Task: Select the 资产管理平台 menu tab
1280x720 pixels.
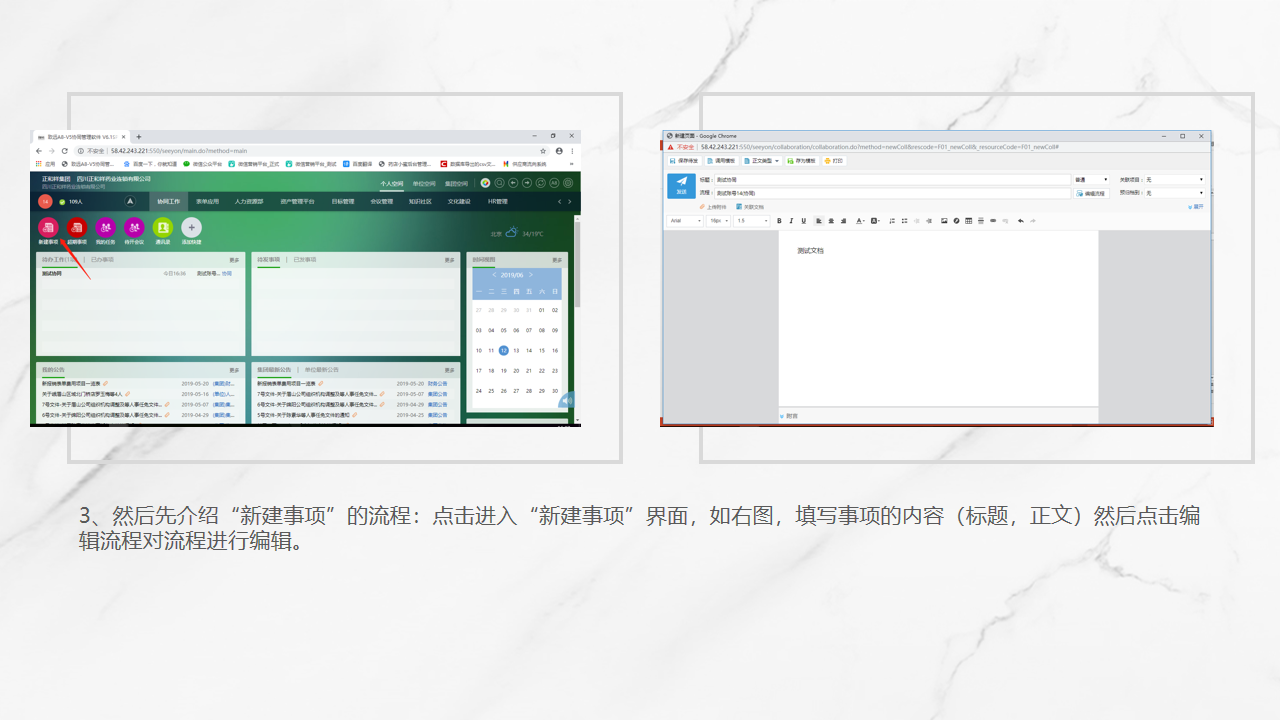Action: pos(297,201)
